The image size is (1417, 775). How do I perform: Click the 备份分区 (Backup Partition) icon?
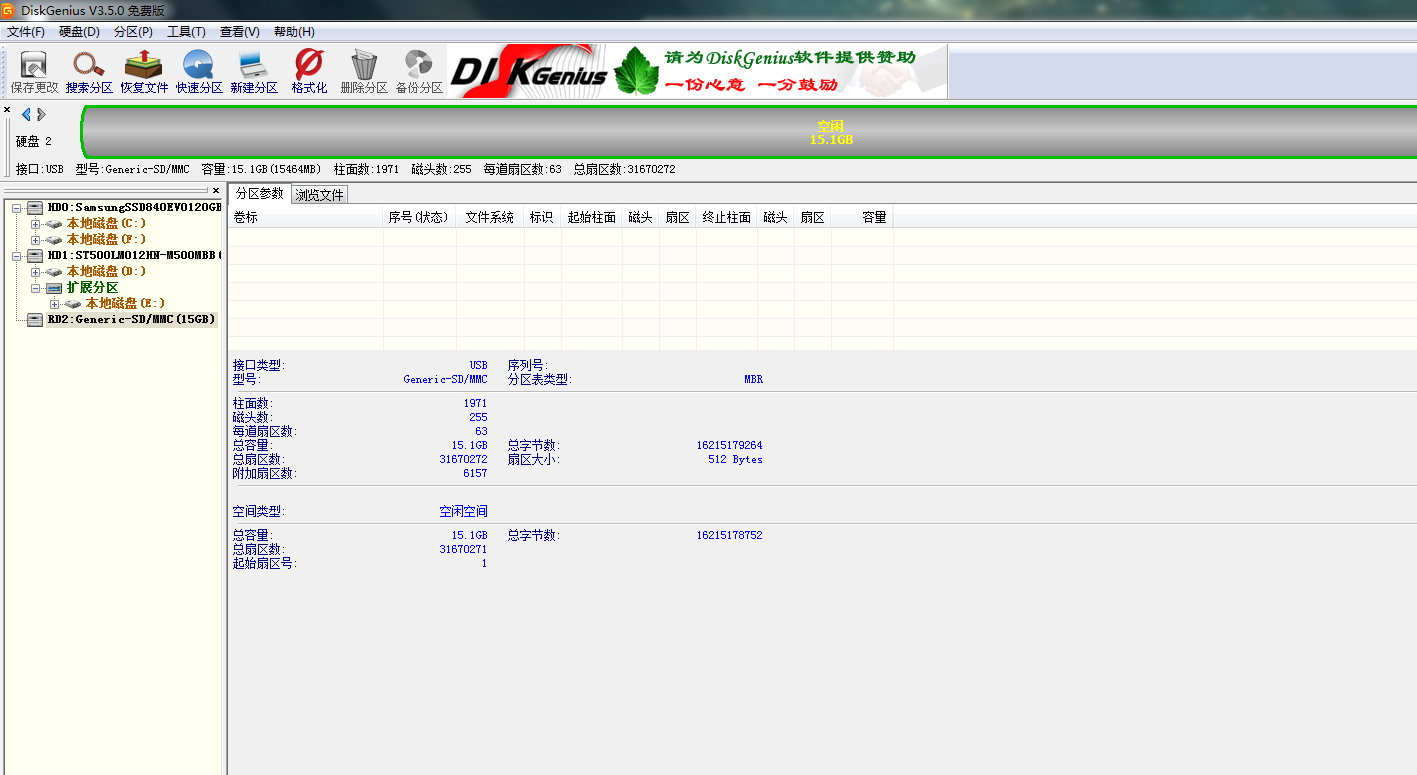[419, 71]
